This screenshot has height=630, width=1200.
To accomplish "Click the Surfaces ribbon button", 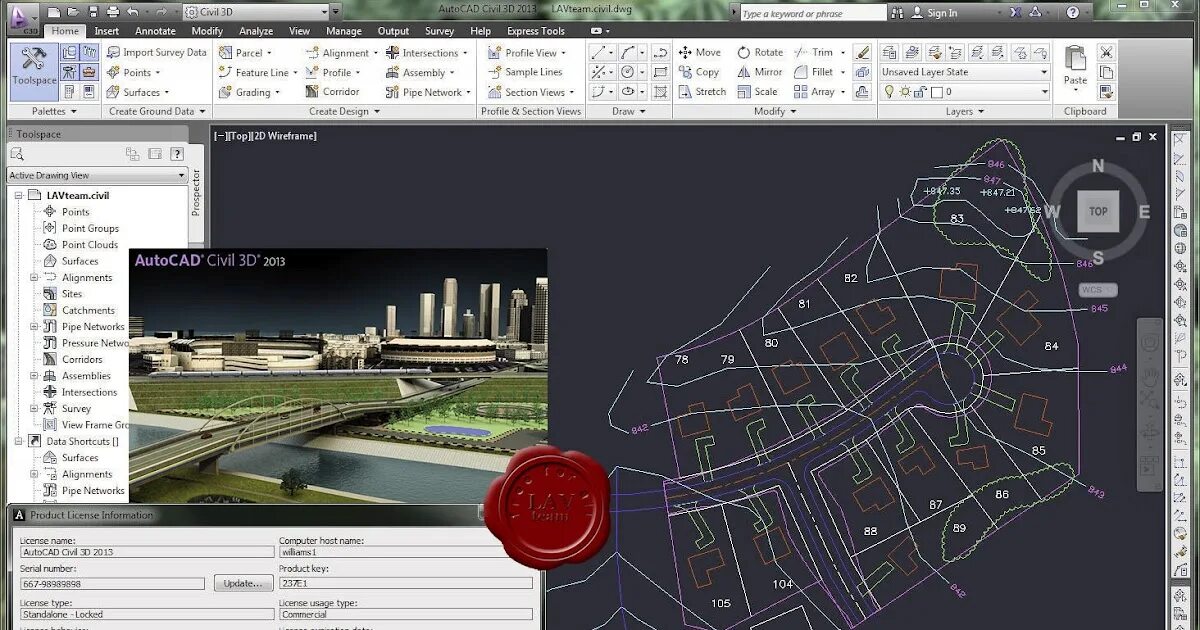I will click(x=138, y=91).
